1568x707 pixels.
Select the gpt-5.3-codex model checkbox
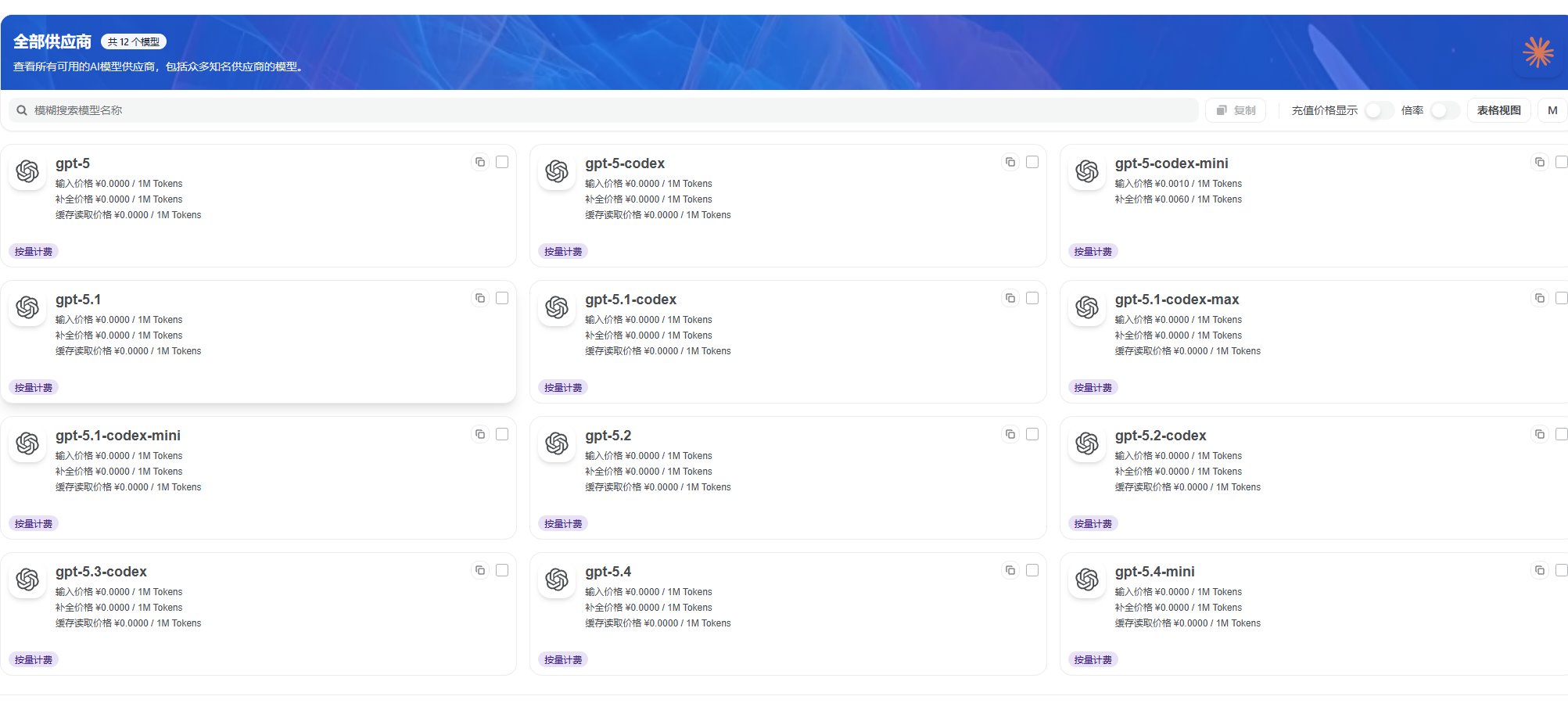pyautogui.click(x=502, y=570)
